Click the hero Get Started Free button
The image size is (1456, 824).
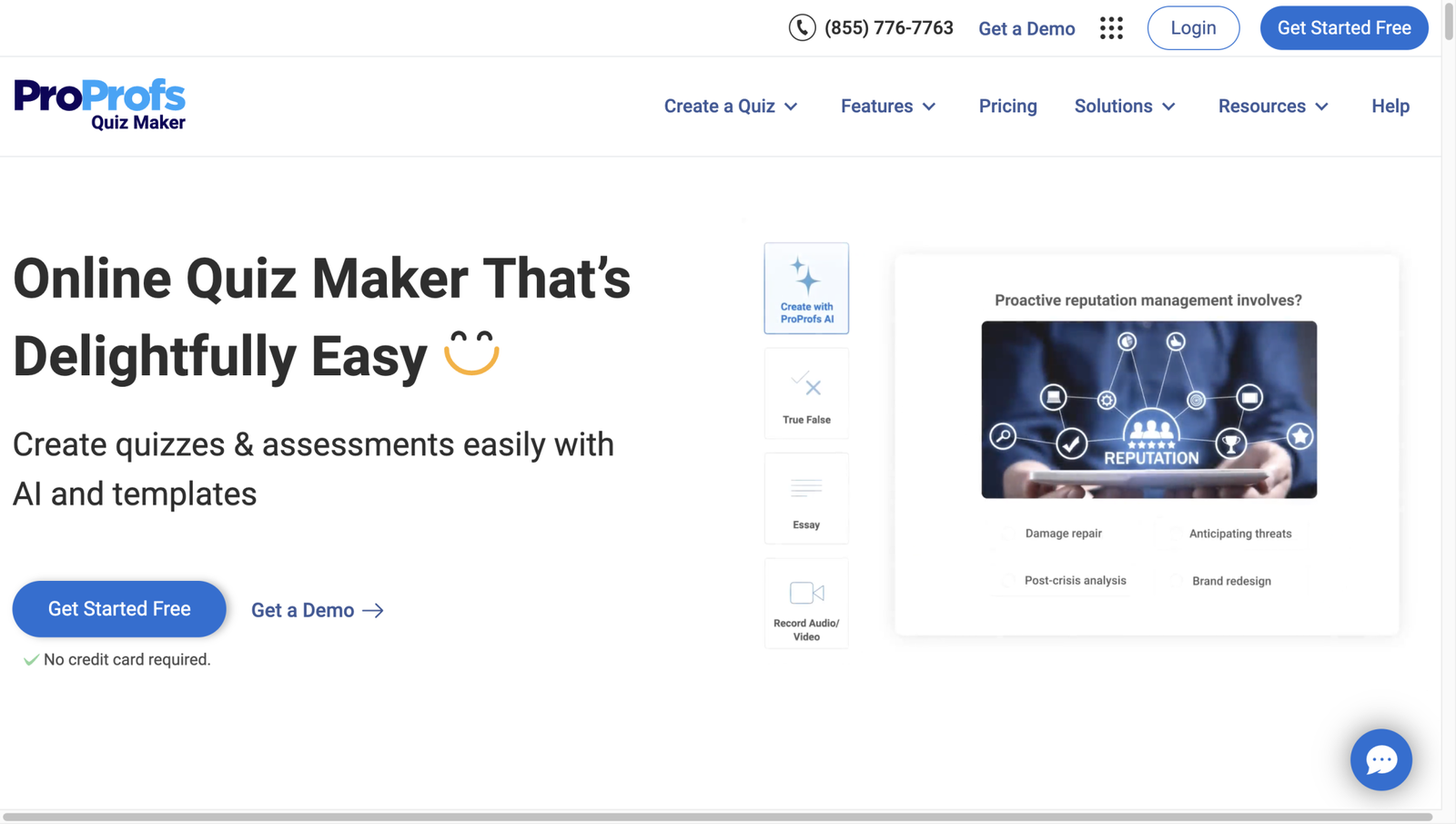point(119,609)
